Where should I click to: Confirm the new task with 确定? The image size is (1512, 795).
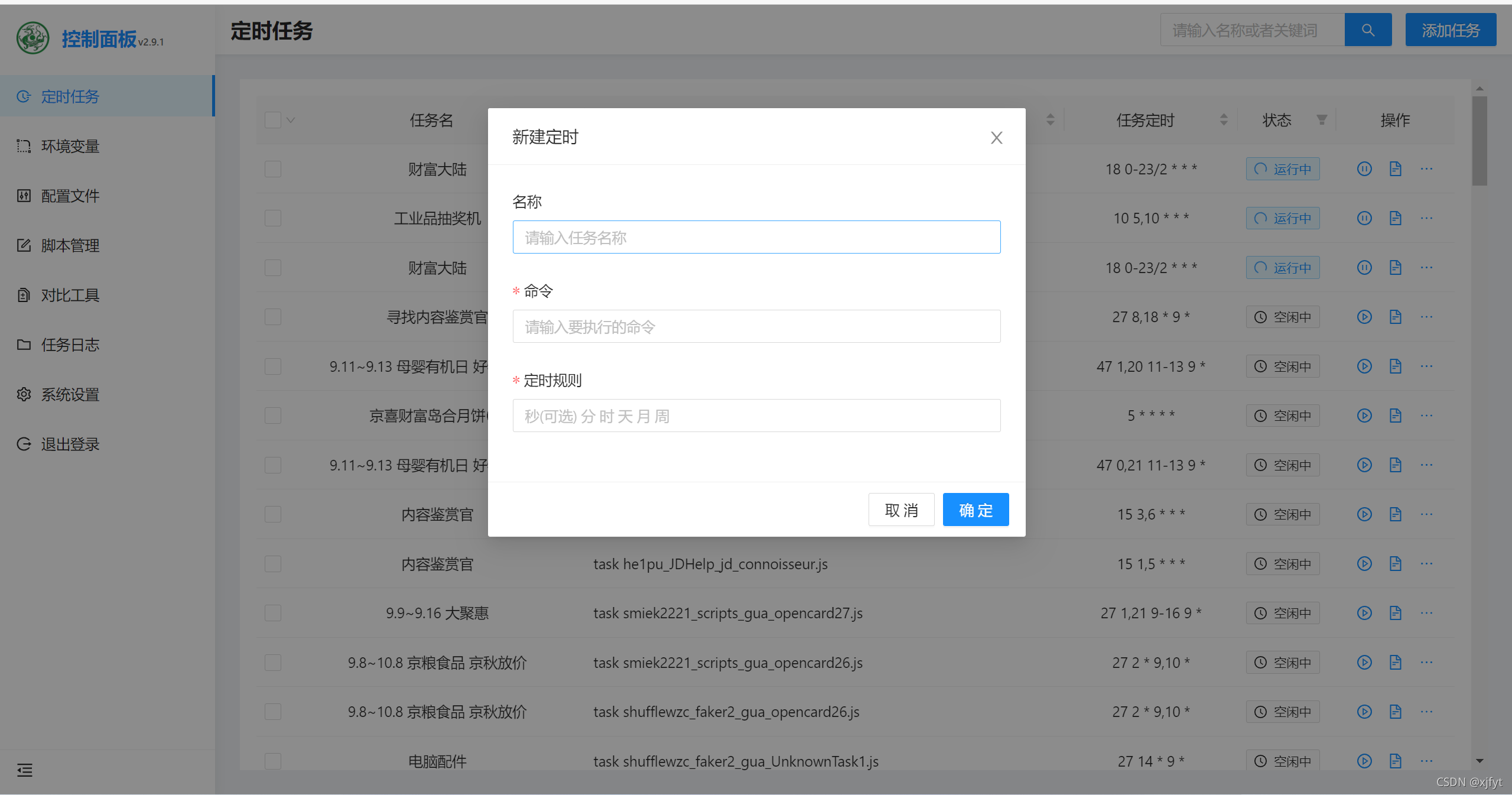pos(976,510)
